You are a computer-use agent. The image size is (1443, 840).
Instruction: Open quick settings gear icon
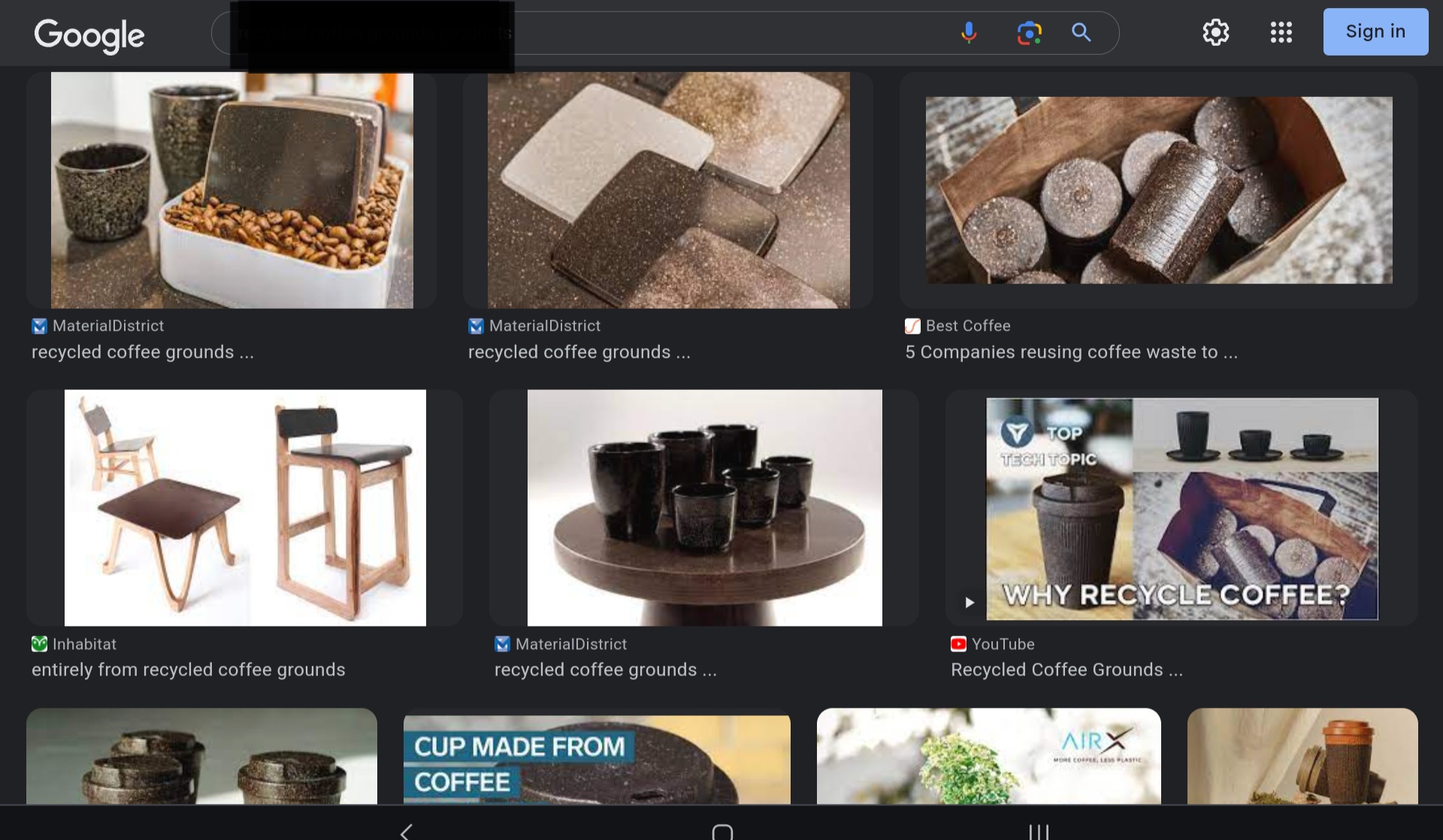coord(1215,32)
